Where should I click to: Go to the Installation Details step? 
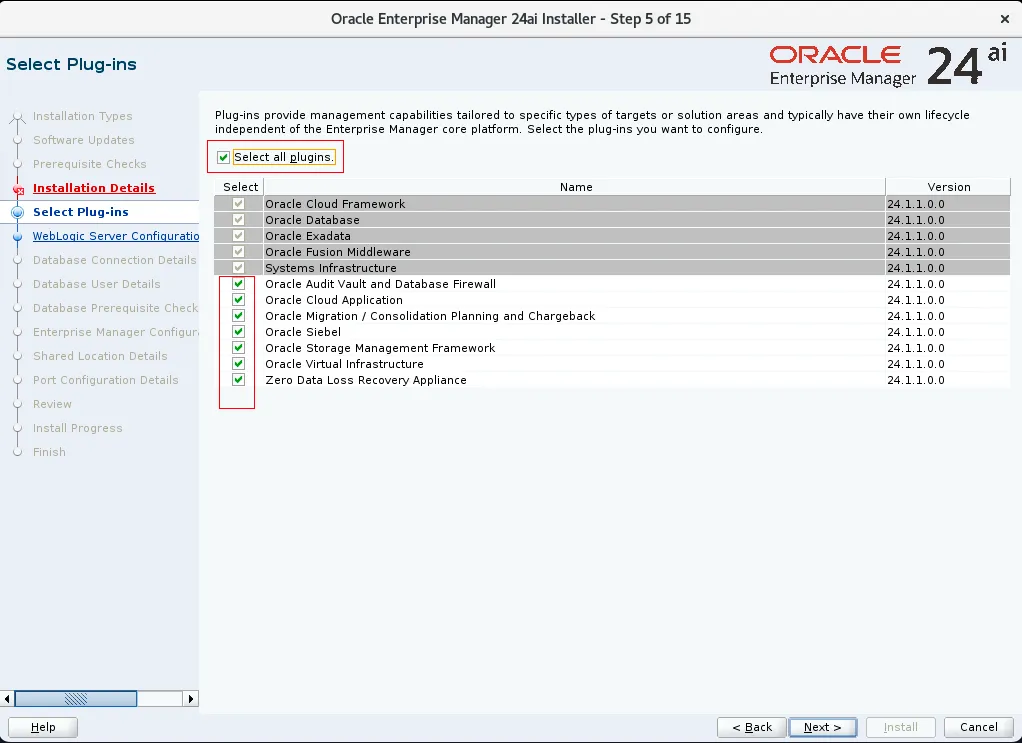click(93, 188)
